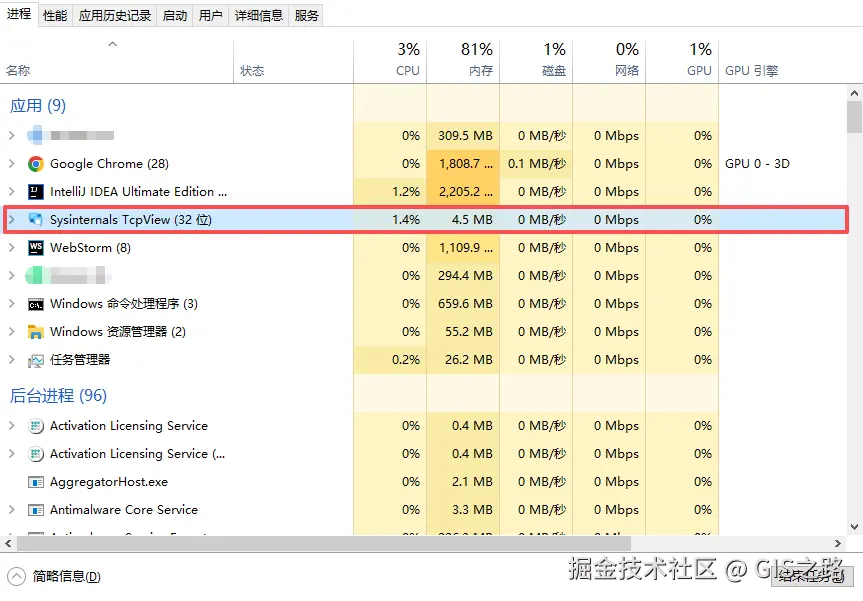Sort processes by 内存 column
The image size is (863, 601).
pos(463,61)
